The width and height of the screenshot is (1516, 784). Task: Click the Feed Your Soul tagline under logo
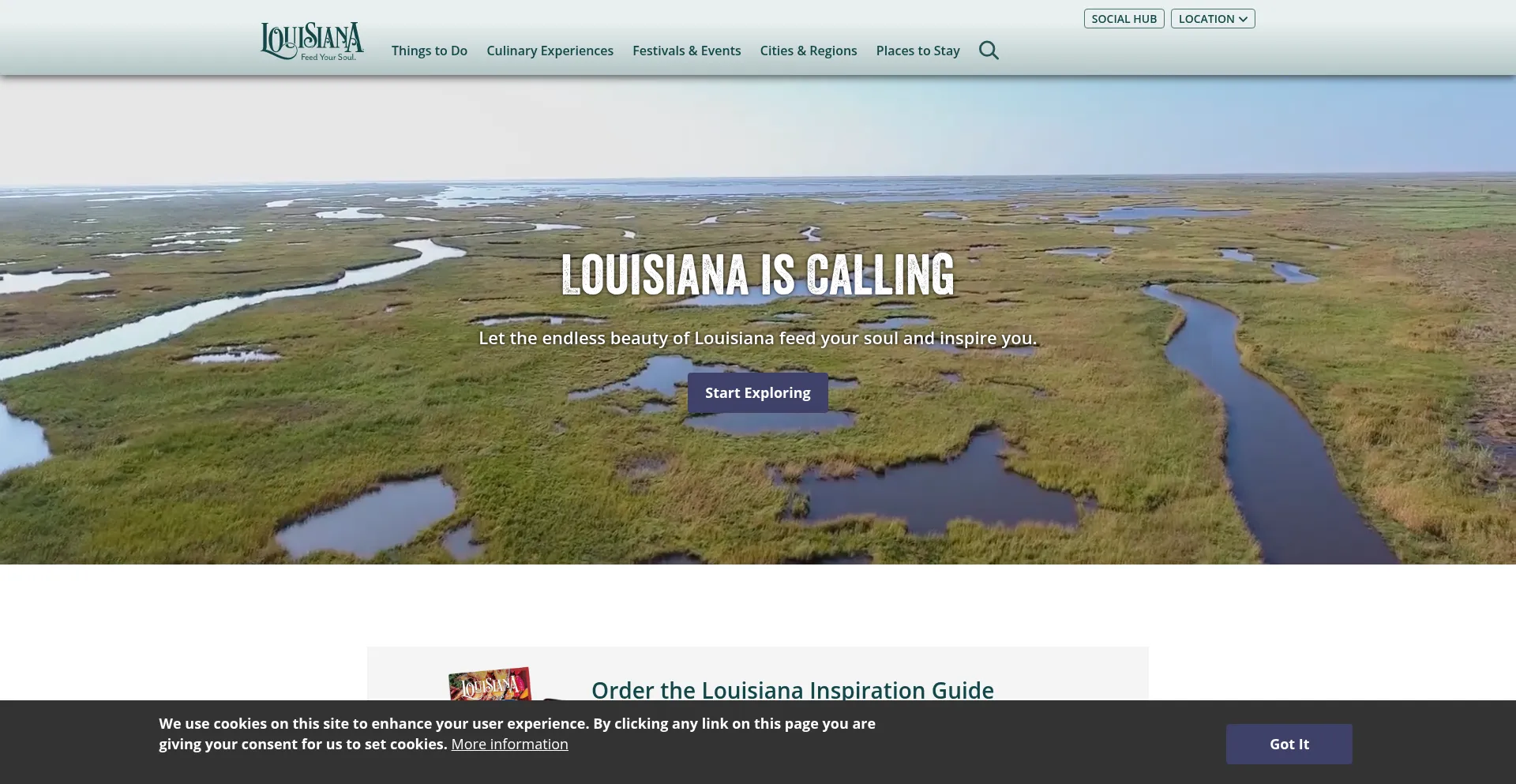[x=328, y=58]
